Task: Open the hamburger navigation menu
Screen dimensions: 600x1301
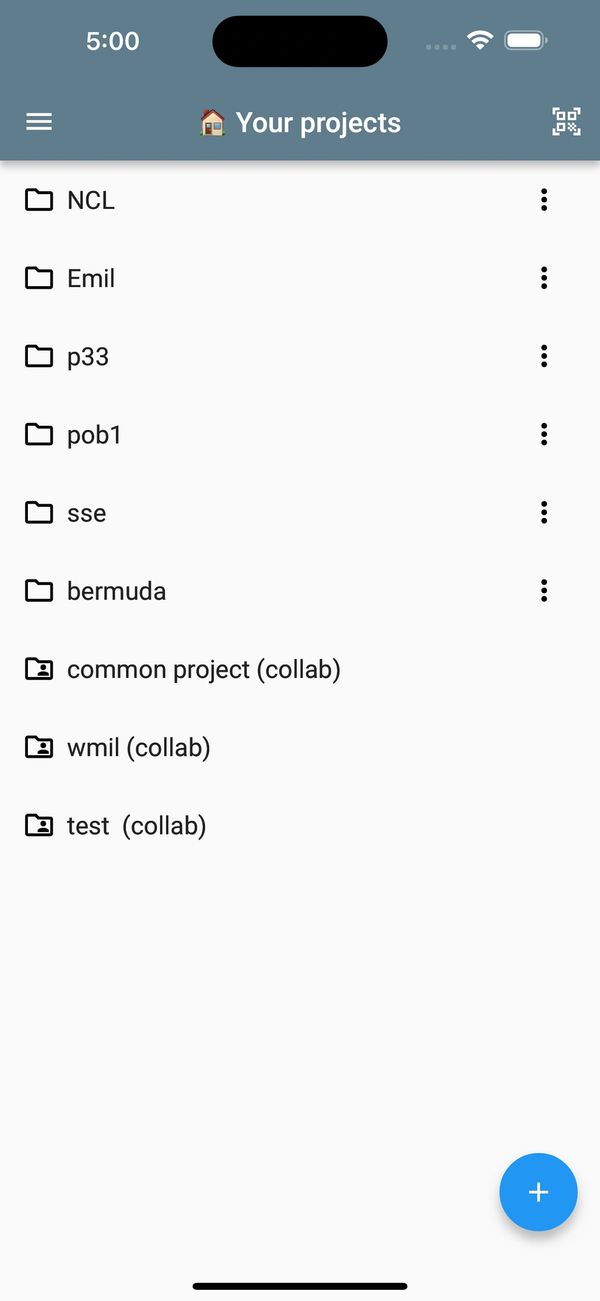Action: click(39, 122)
